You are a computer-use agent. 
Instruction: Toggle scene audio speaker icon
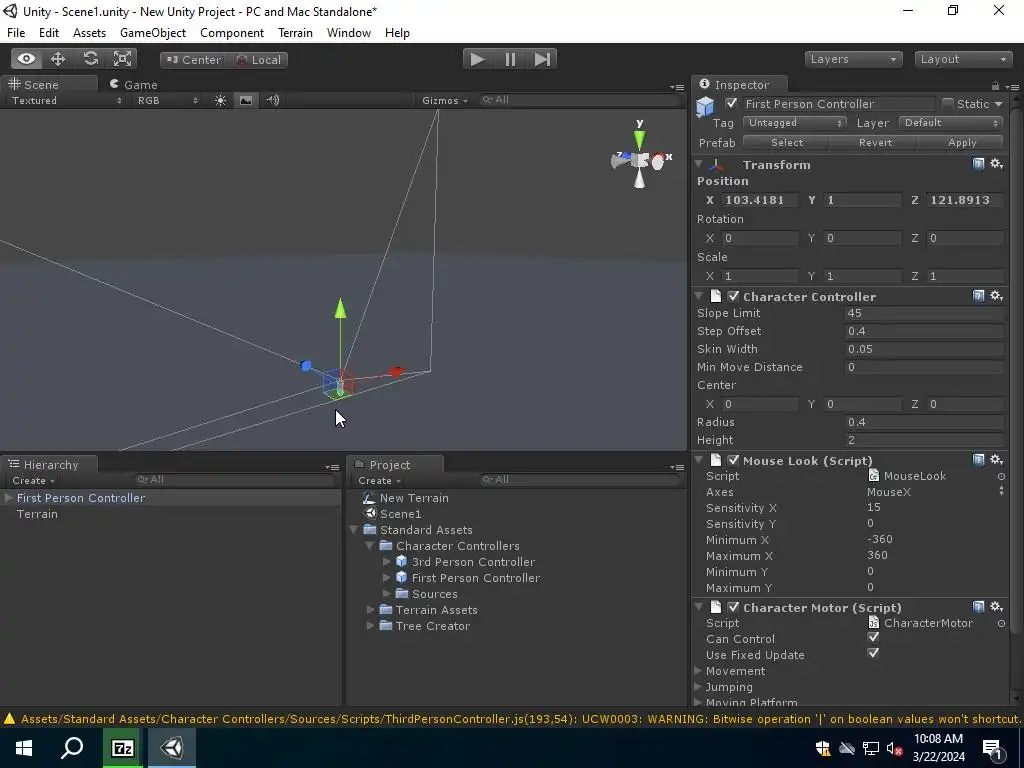272,100
